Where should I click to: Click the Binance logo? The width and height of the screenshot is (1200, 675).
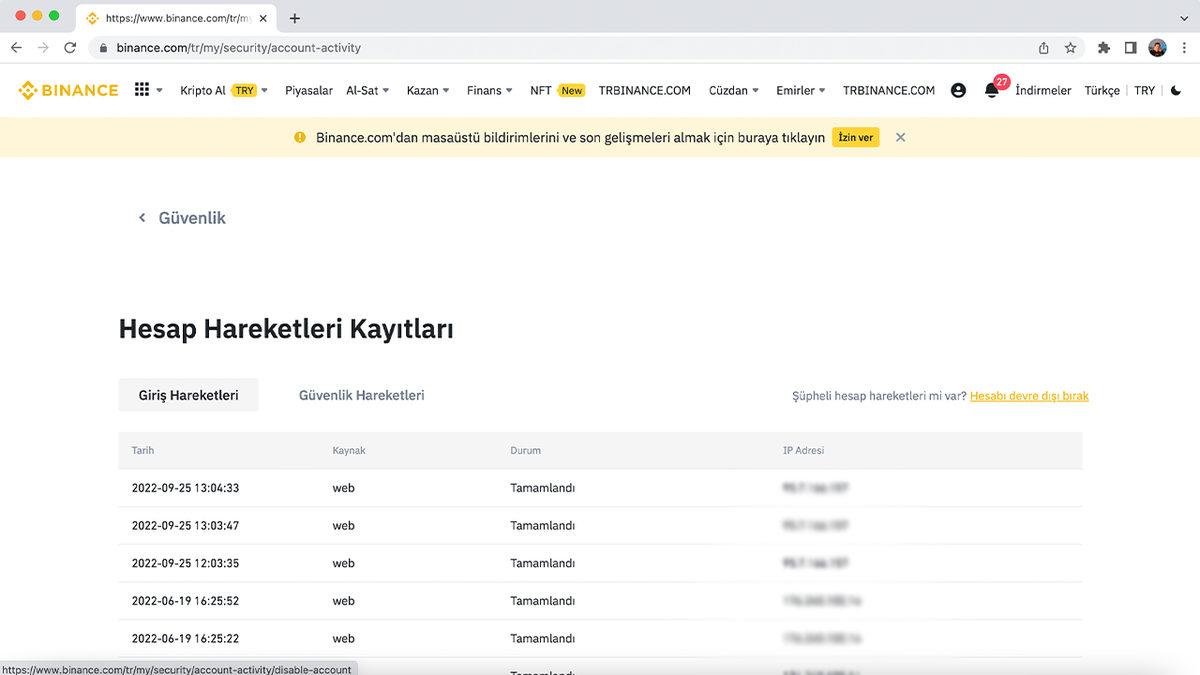[x=68, y=90]
